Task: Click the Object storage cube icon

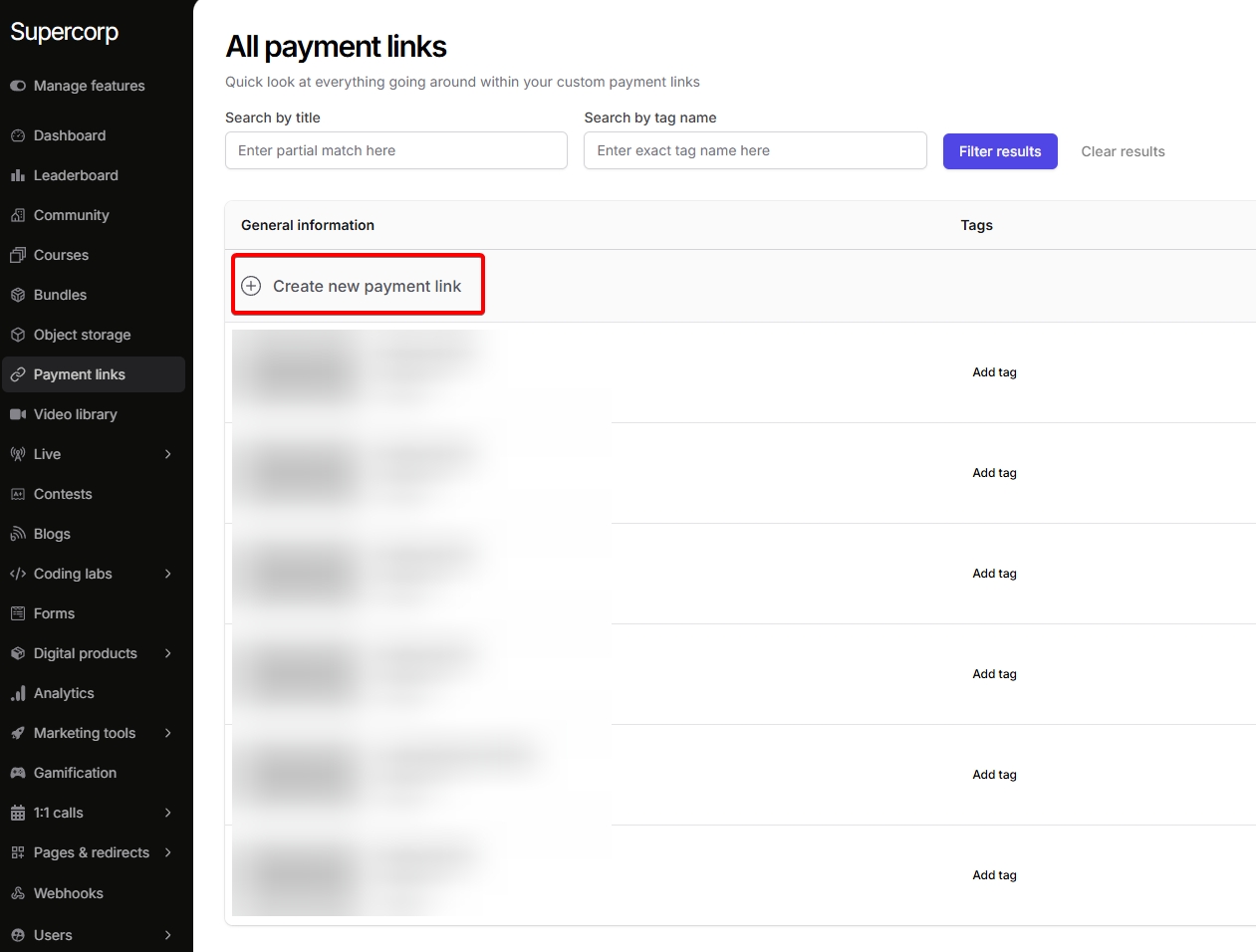Action: click(18, 335)
